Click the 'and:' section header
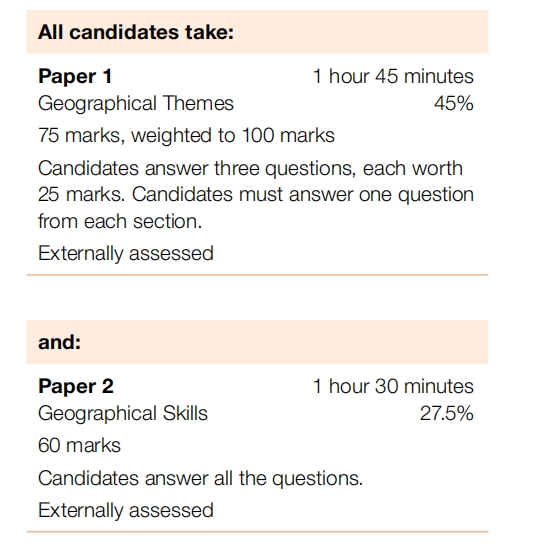Viewport: 546px width, 547px height. [59, 342]
